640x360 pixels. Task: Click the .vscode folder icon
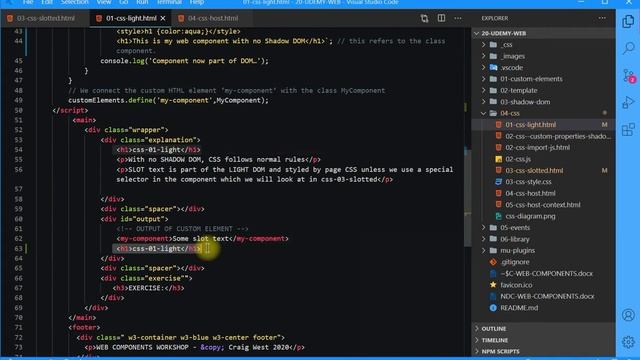[x=493, y=67]
